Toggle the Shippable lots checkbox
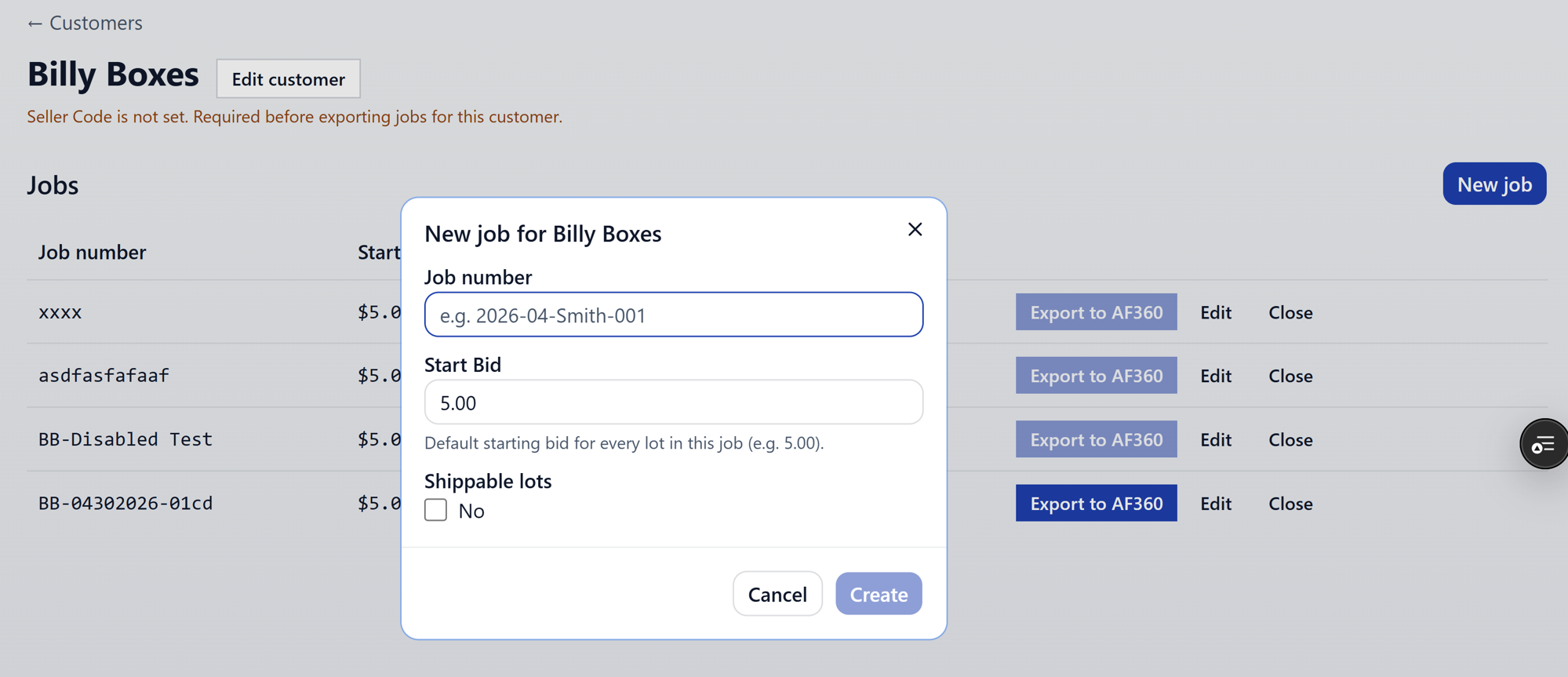The height and width of the screenshot is (677, 1568). point(436,510)
